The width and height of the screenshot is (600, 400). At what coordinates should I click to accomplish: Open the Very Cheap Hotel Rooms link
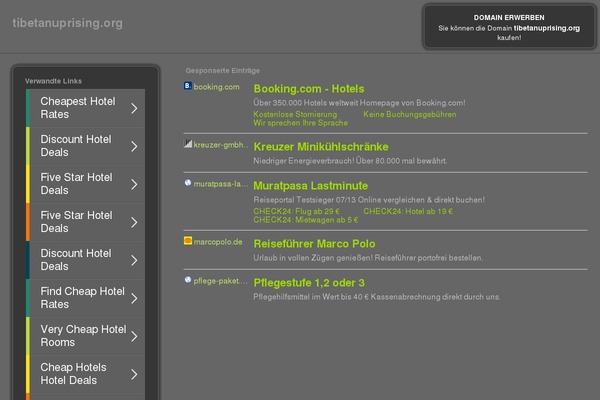coord(83,336)
